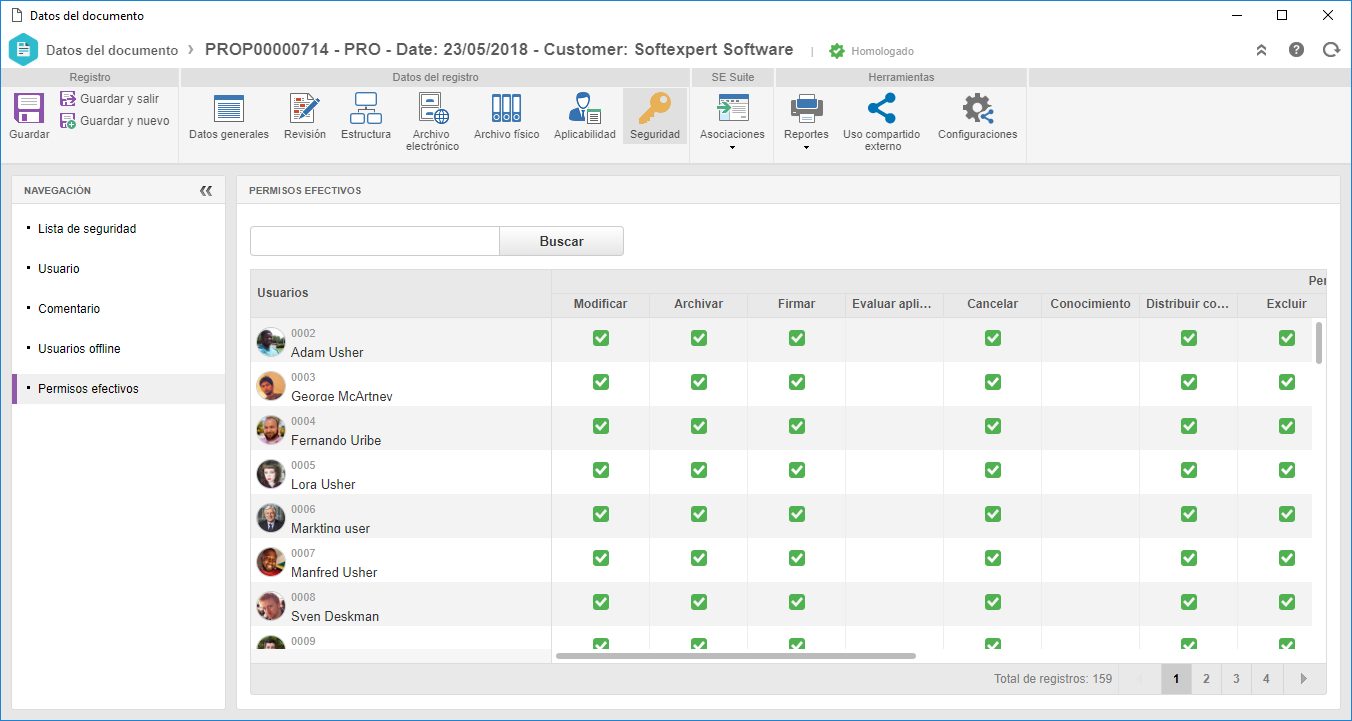The width and height of the screenshot is (1352, 721).
Task: Click the refresh icon in the header
Action: pos(1330,50)
